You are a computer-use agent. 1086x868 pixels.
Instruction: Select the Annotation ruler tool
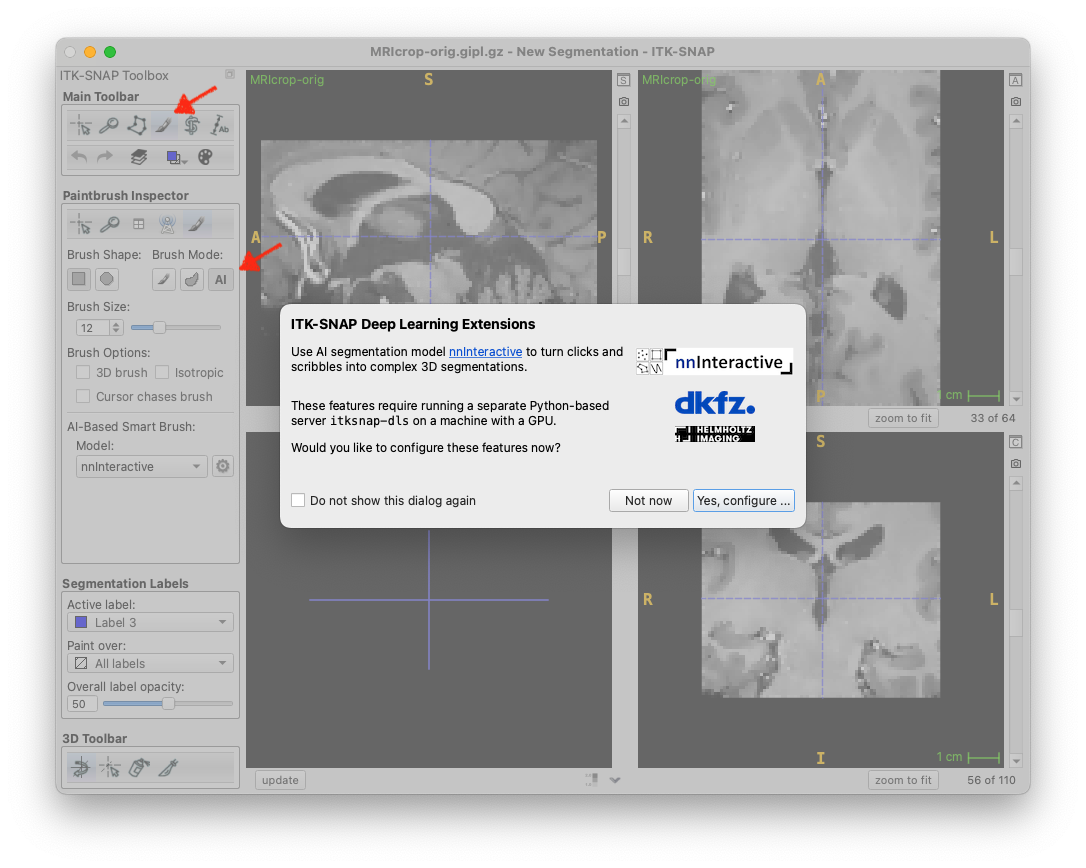[220, 125]
